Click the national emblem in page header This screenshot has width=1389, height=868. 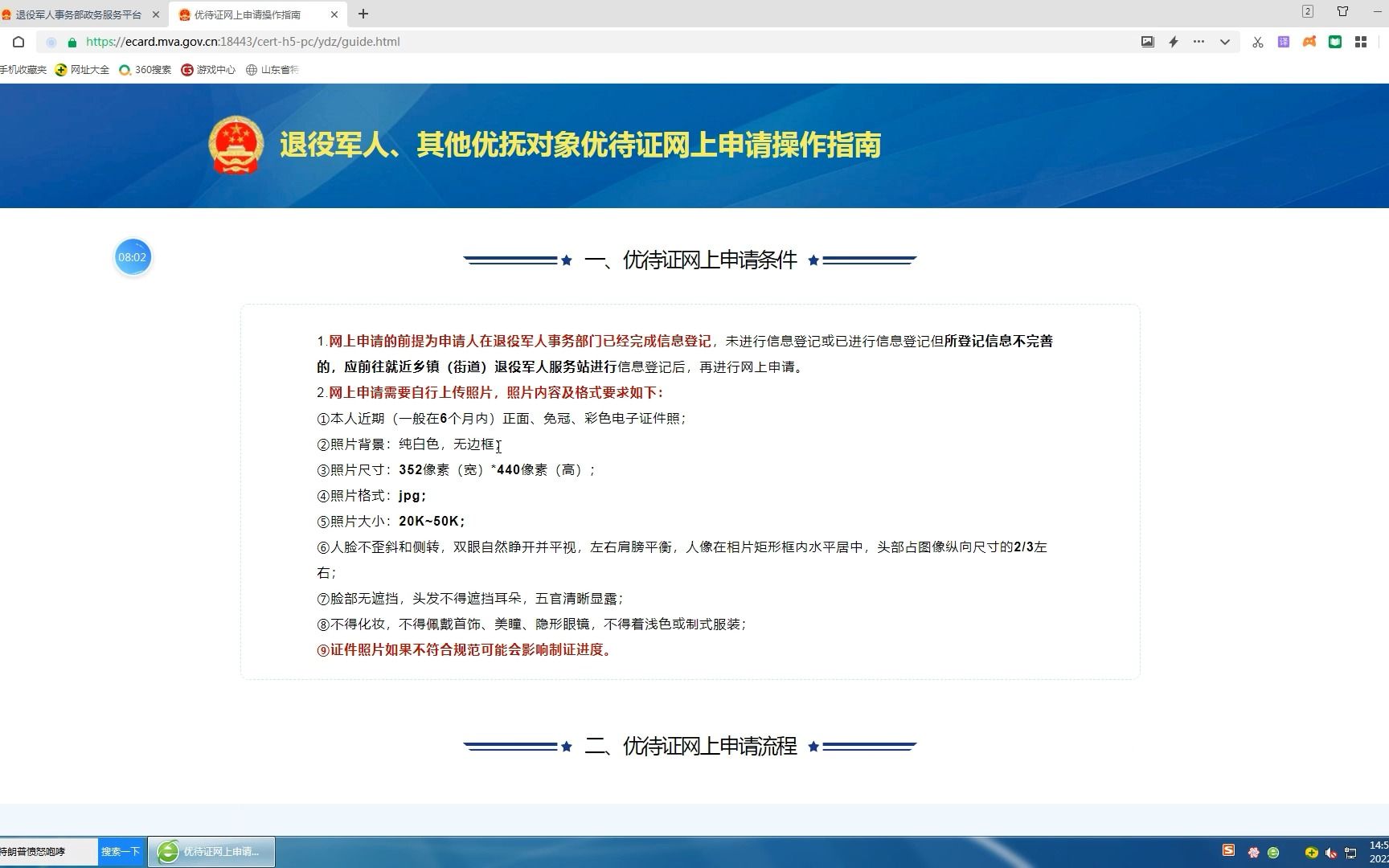pyautogui.click(x=236, y=145)
